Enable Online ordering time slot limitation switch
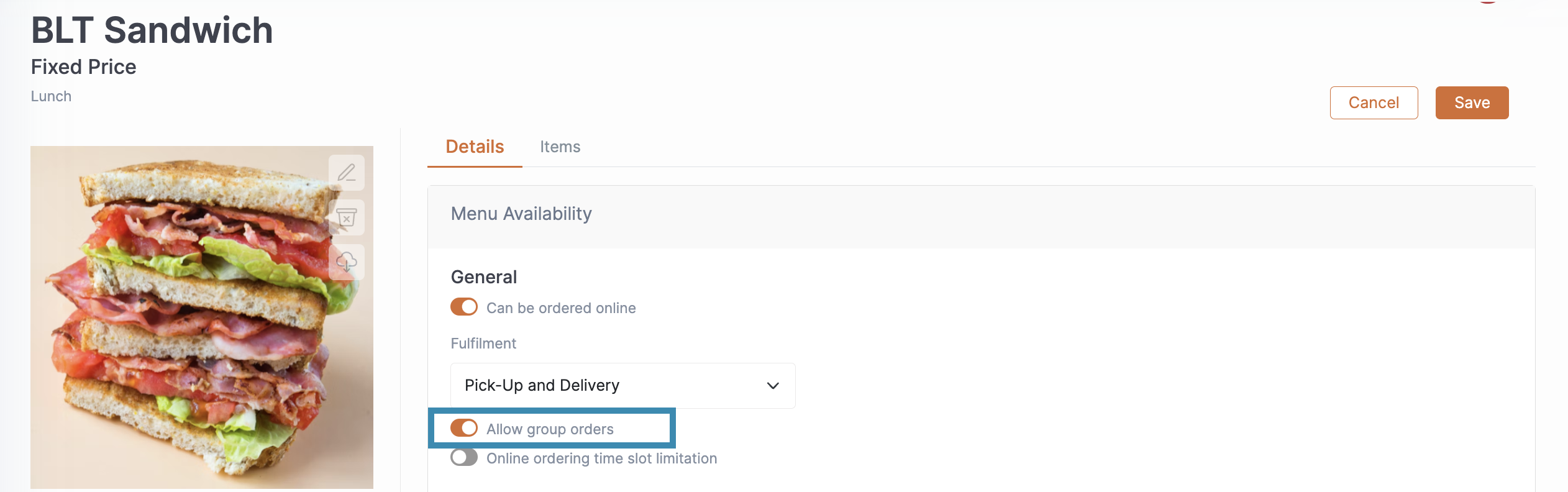The image size is (1568, 492). click(x=464, y=457)
